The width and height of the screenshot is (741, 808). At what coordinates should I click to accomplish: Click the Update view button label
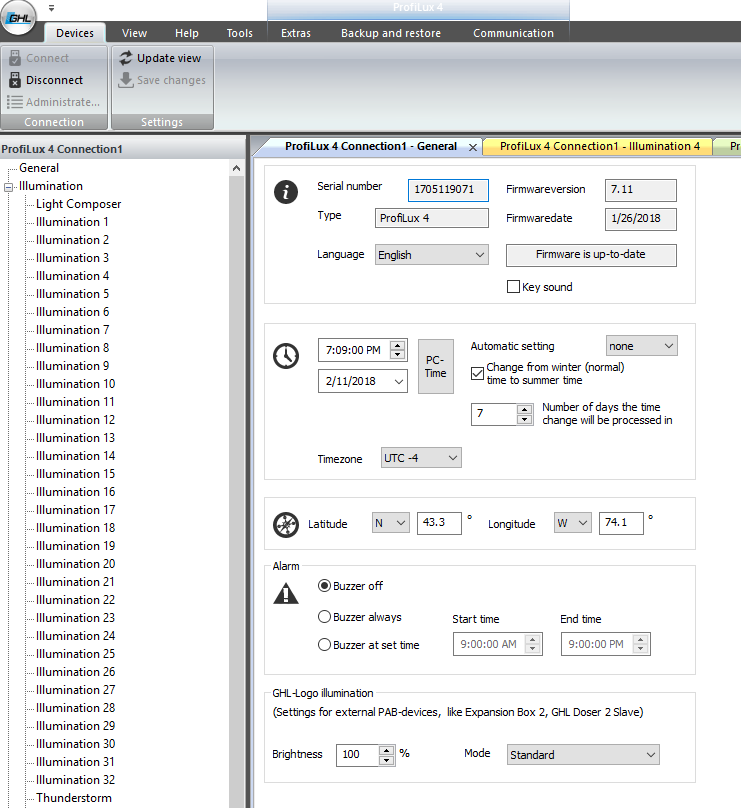(169, 58)
